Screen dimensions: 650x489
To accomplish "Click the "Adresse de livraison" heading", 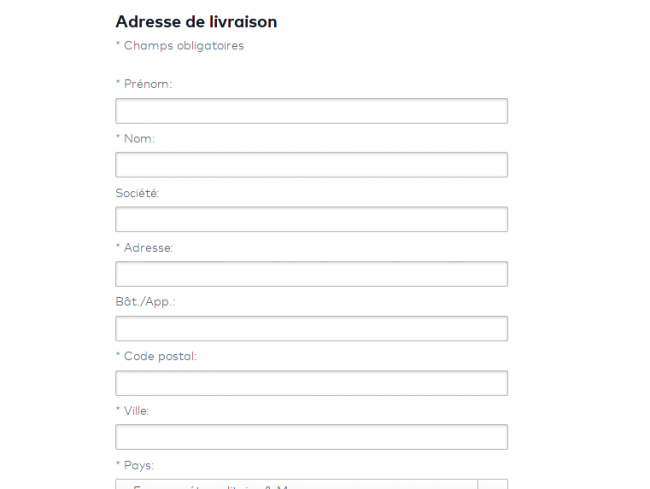I will point(197,21).
